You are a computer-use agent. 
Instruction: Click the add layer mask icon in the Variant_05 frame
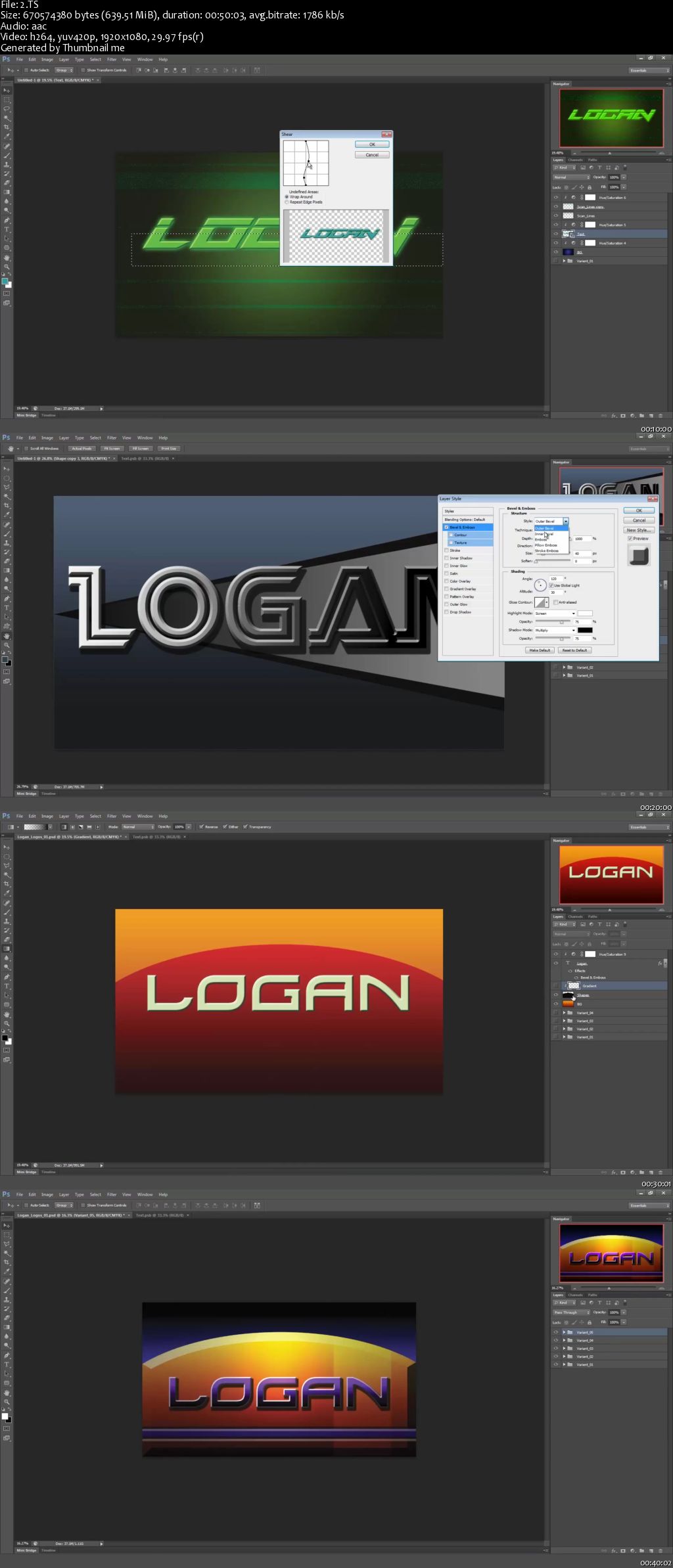click(623, 1550)
